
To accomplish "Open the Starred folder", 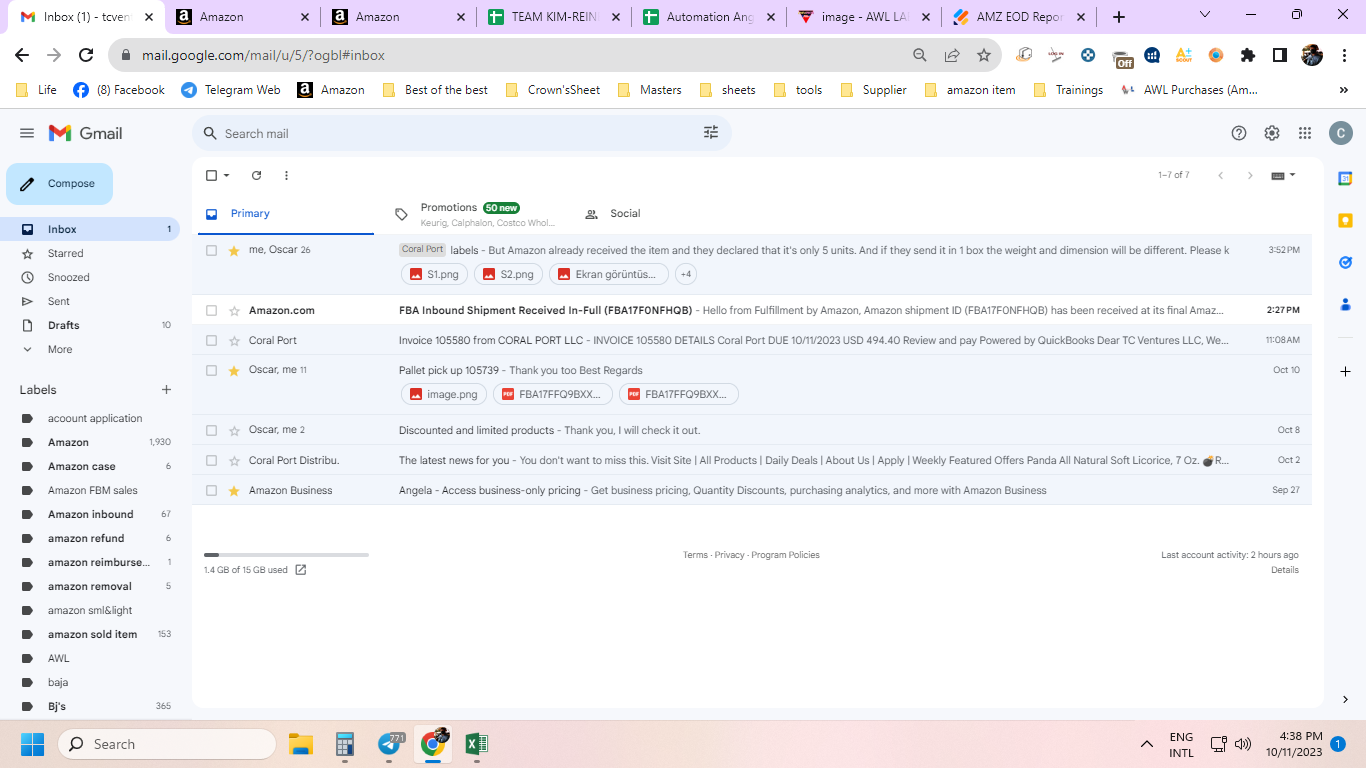I will [x=90, y=253].
